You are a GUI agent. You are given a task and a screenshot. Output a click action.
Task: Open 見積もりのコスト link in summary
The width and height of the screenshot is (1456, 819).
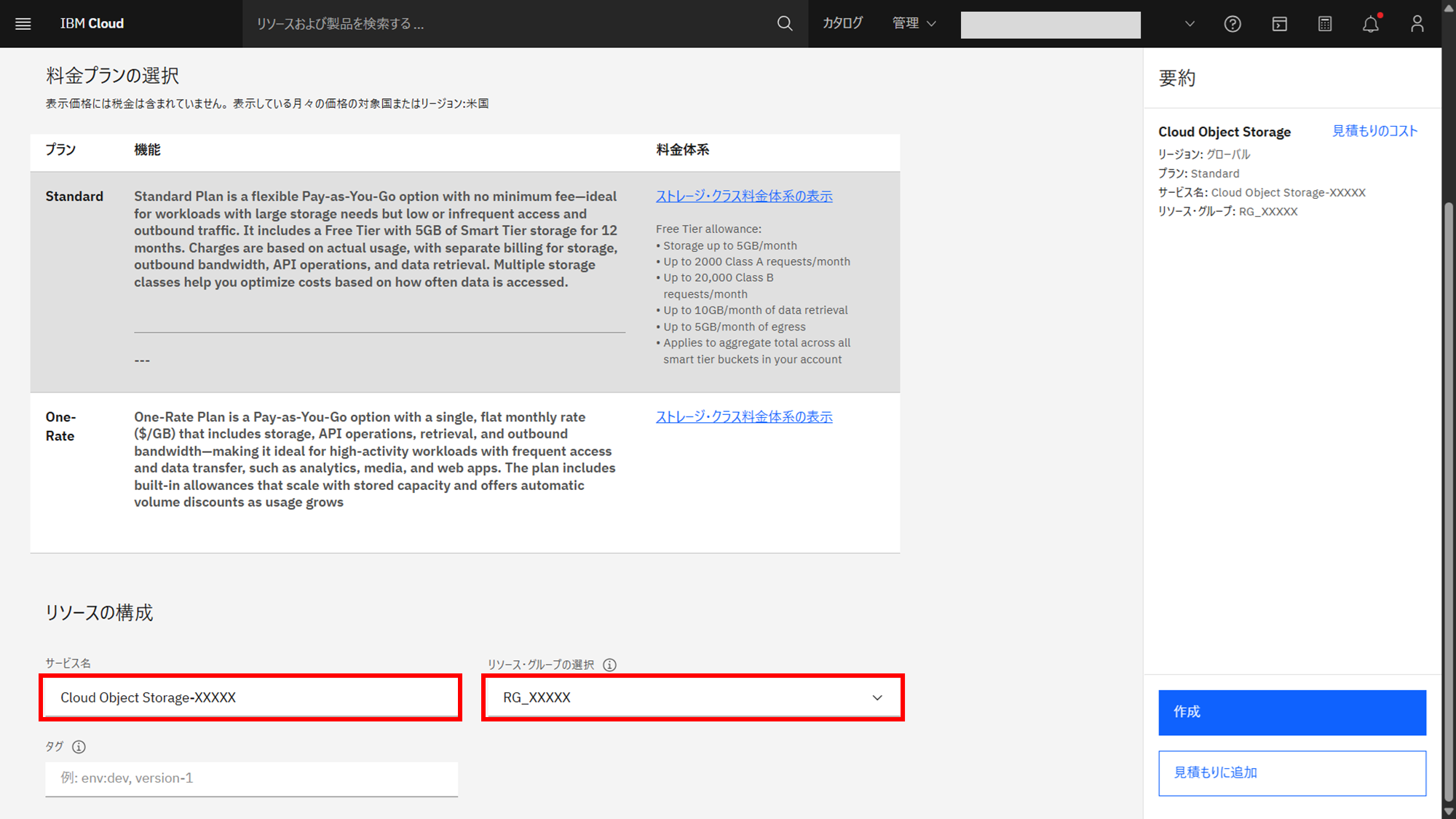click(1374, 131)
